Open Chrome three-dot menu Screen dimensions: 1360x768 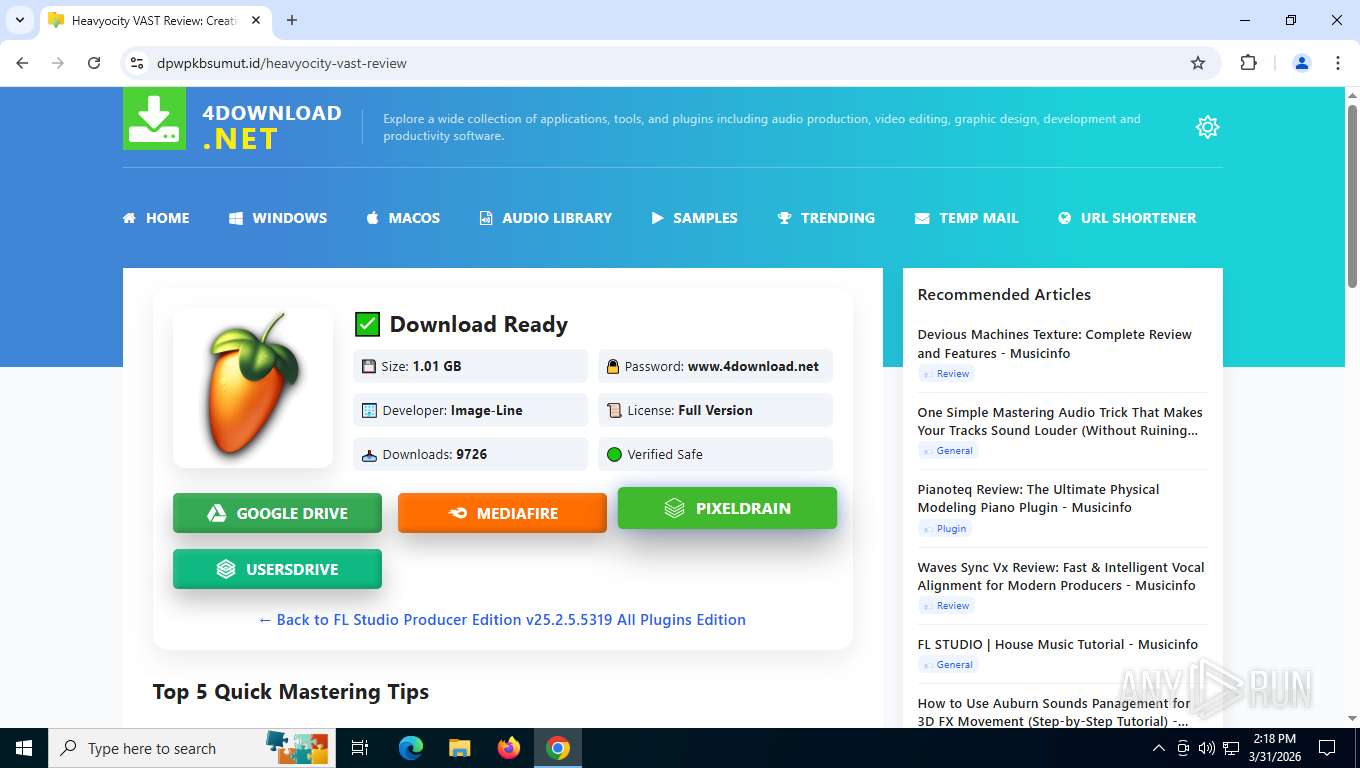coord(1338,63)
